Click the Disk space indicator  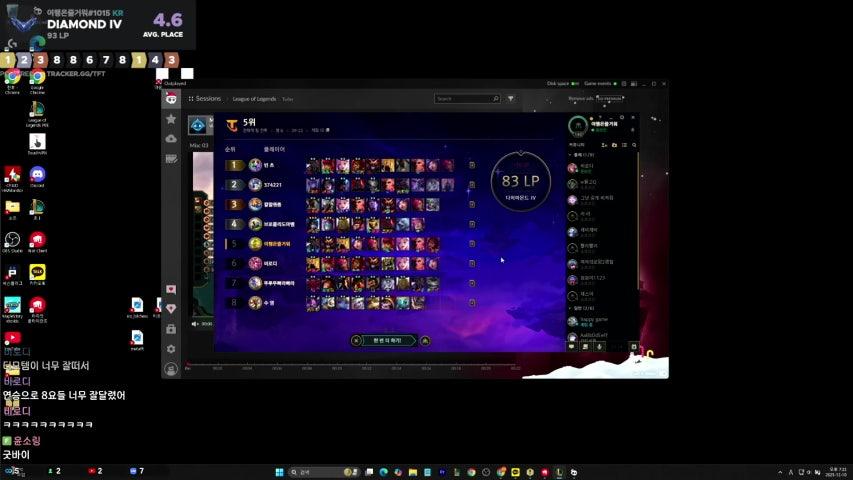point(563,83)
